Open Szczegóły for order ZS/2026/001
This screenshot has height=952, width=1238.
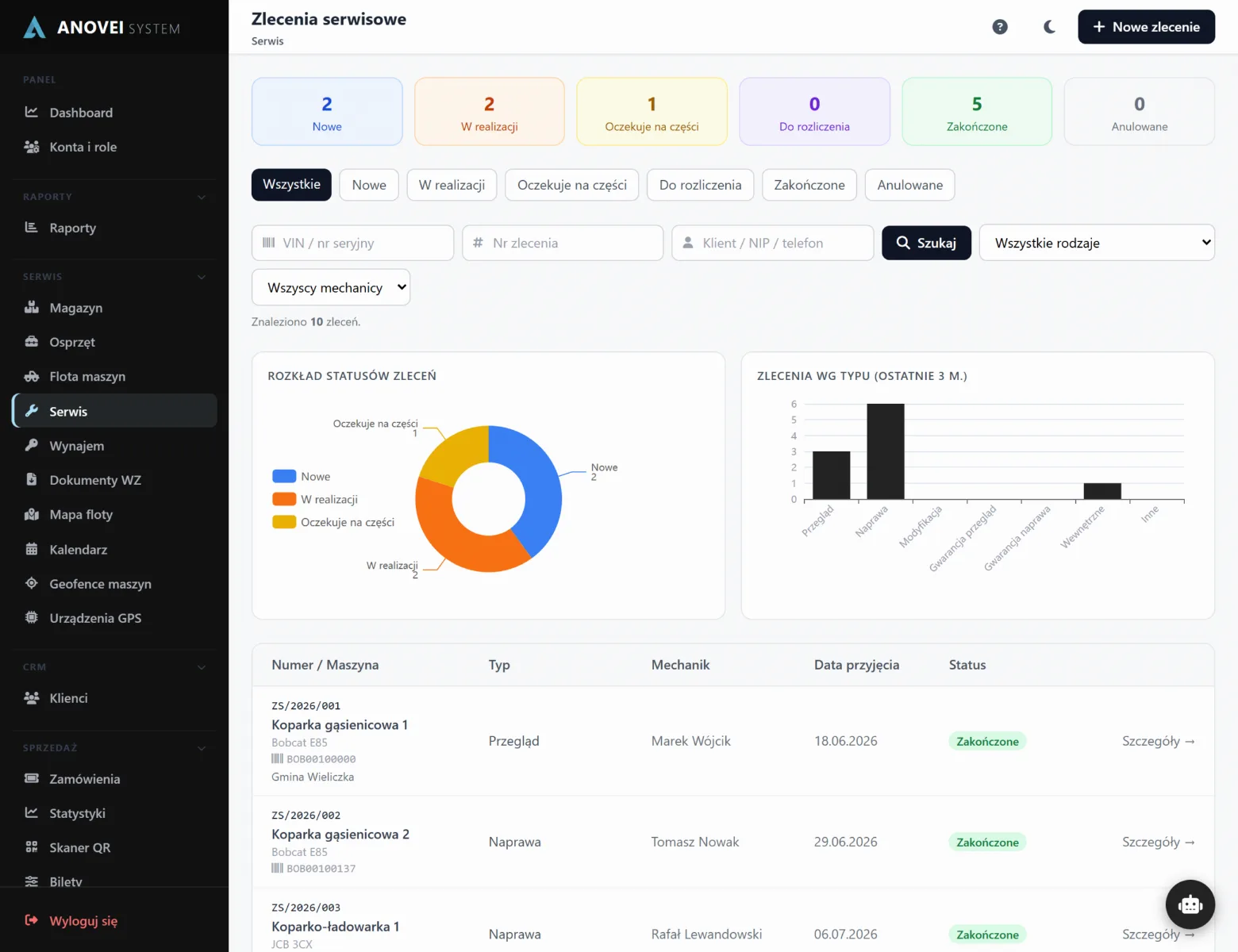[1158, 741]
